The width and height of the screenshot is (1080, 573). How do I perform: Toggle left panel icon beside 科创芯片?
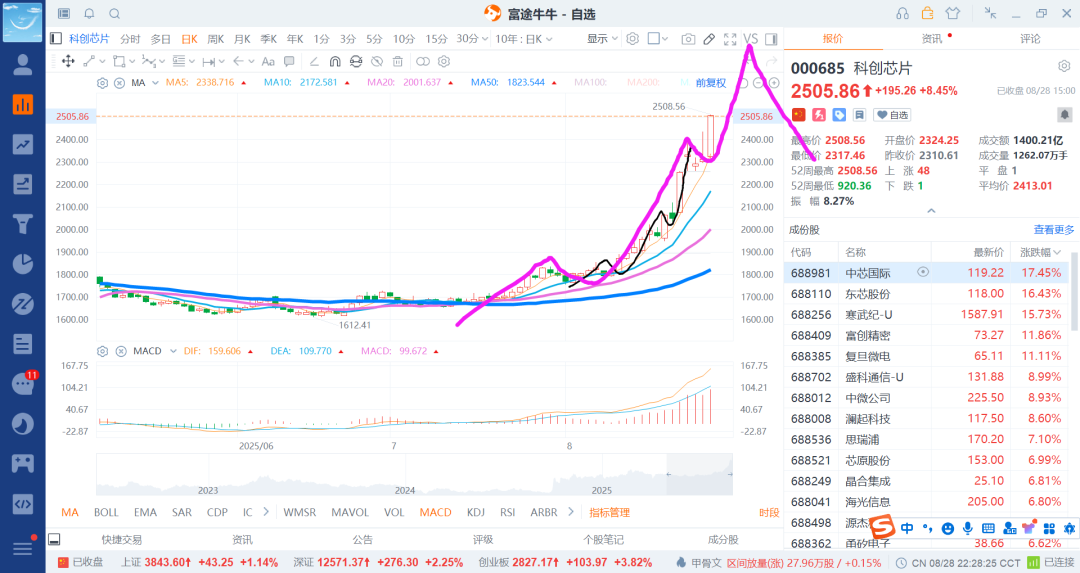click(x=56, y=39)
